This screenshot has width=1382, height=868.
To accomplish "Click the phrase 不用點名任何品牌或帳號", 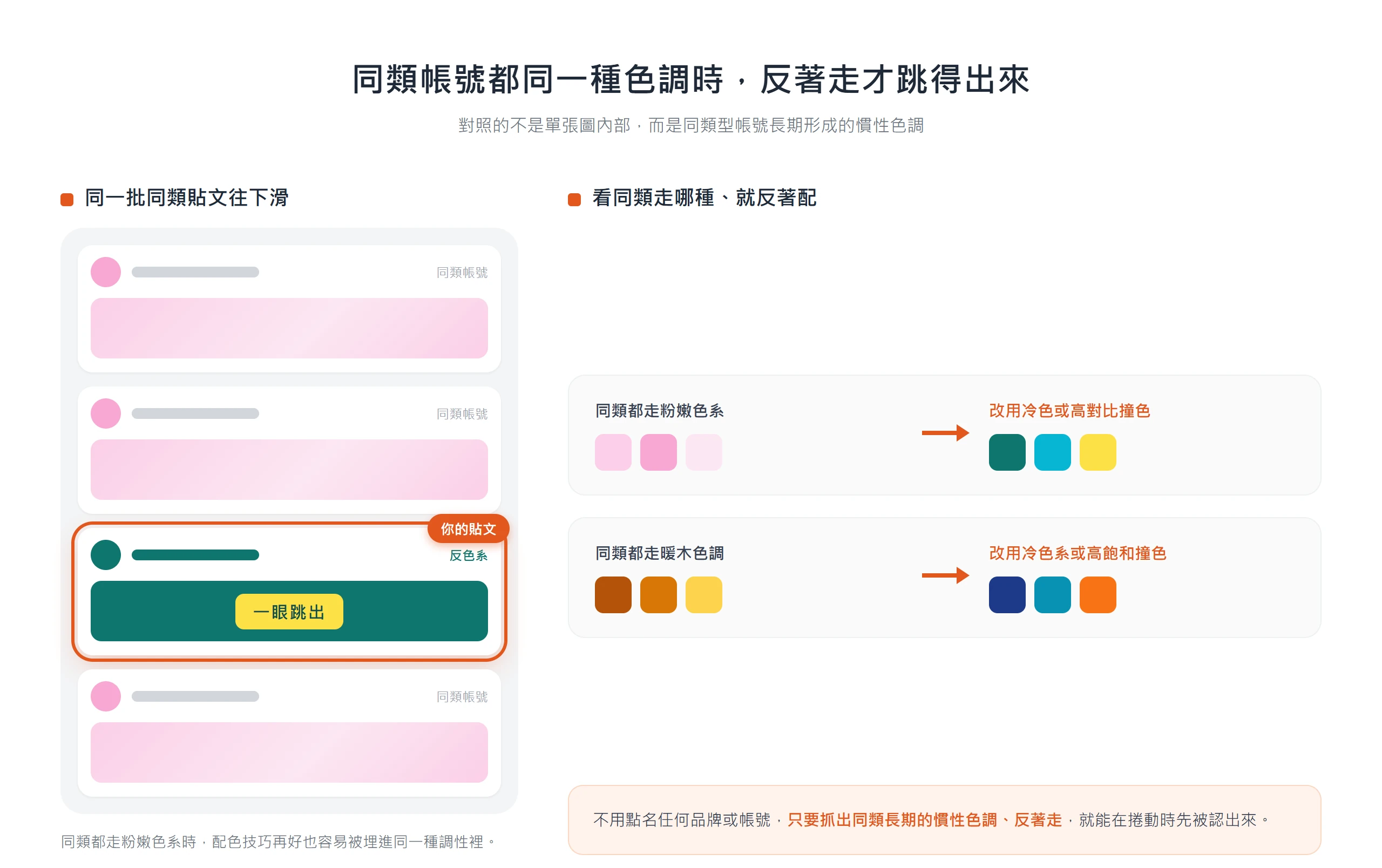I will coord(682,820).
